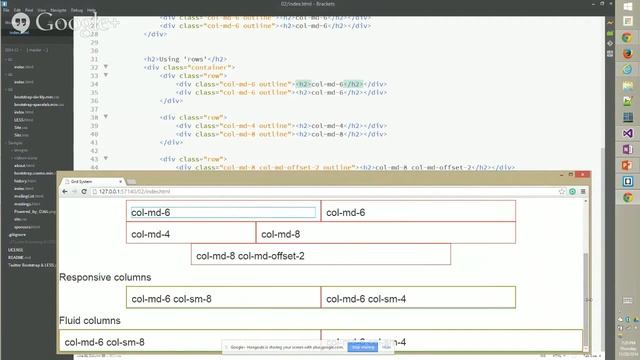The width and height of the screenshot is (640, 360).
Task: Click the Chrome back arrow button
Action: pos(65,191)
